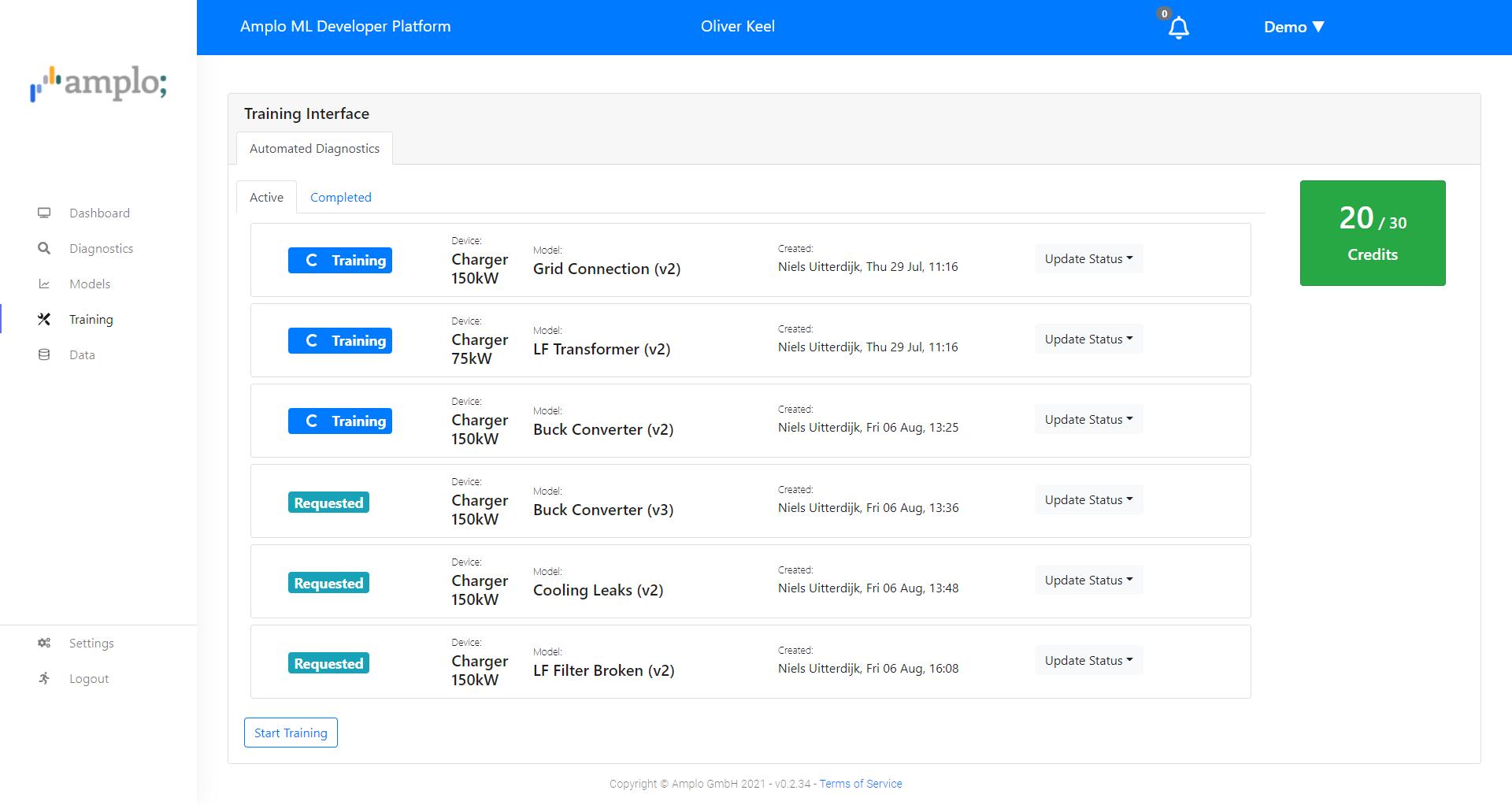1512x805 pixels.
Task: Click the Cooling Leaks (v2) model name
Action: coord(598,590)
